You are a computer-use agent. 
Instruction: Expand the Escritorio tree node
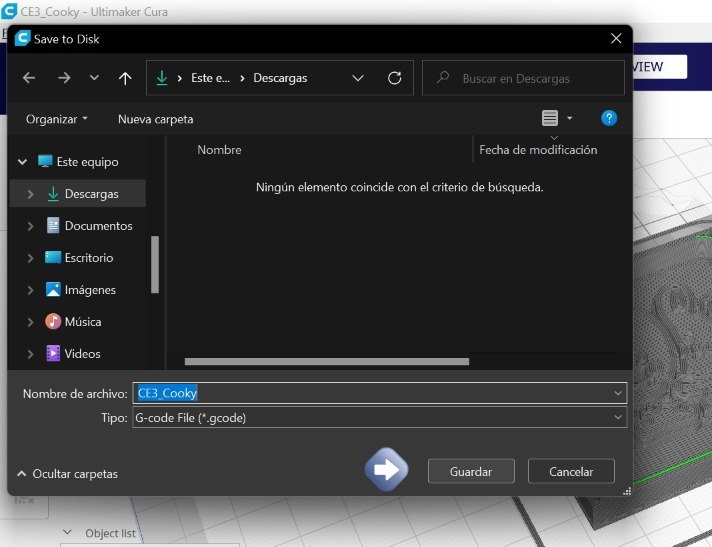tap(30, 258)
